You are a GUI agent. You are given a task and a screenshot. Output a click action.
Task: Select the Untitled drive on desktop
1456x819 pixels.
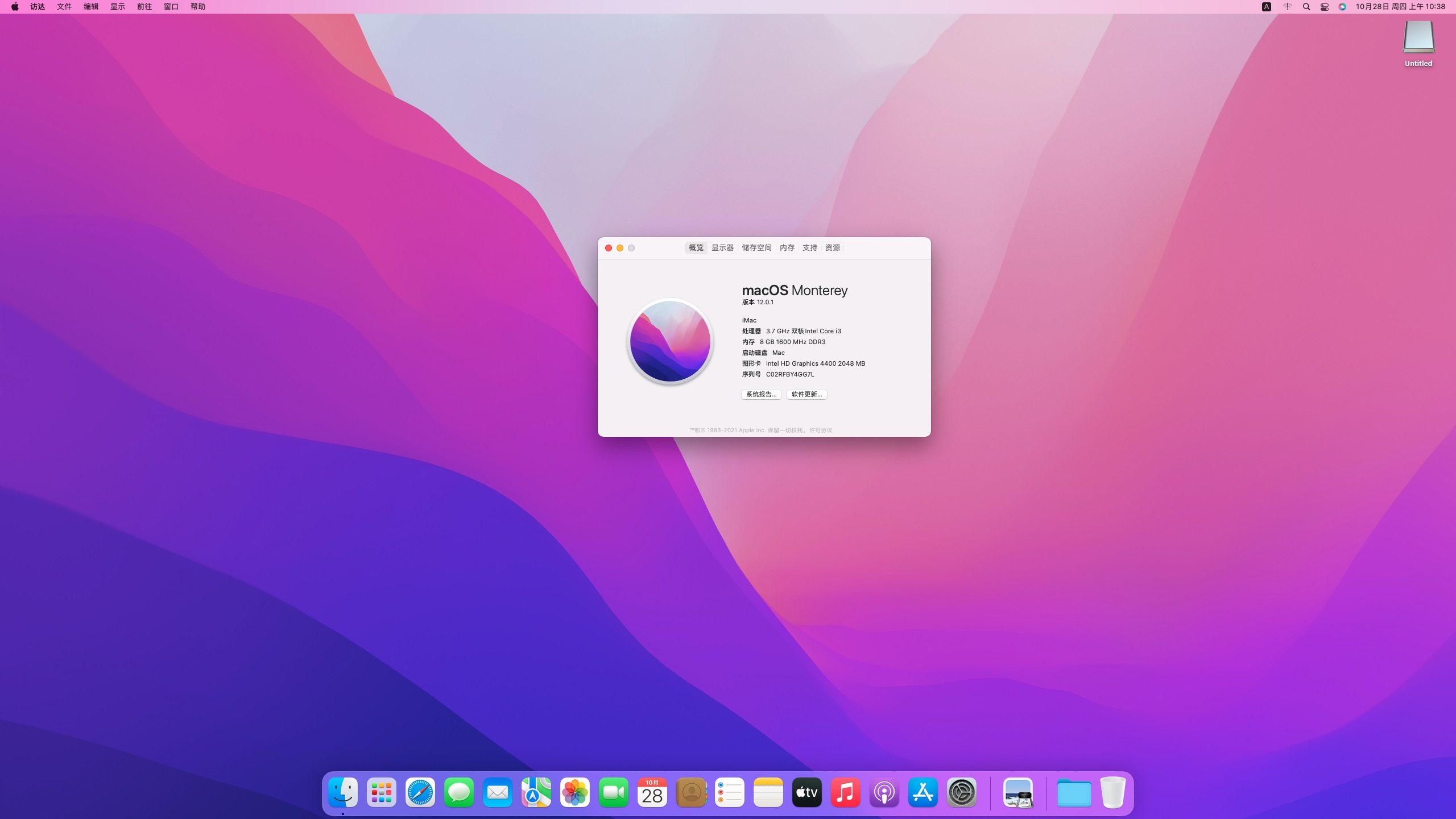coord(1418,44)
